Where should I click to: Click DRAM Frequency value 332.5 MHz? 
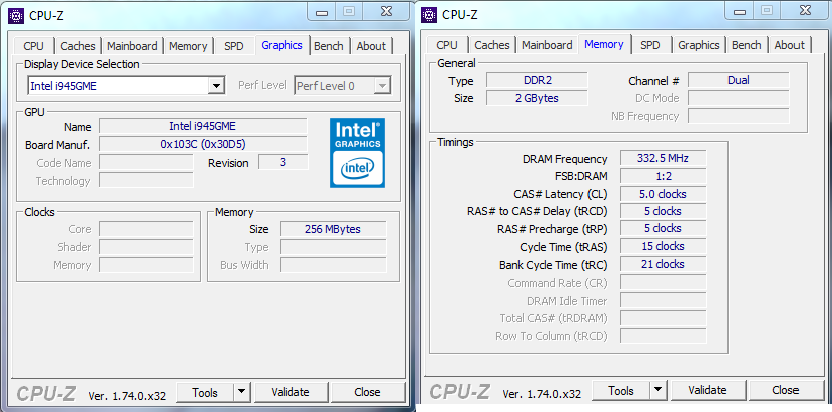663,158
